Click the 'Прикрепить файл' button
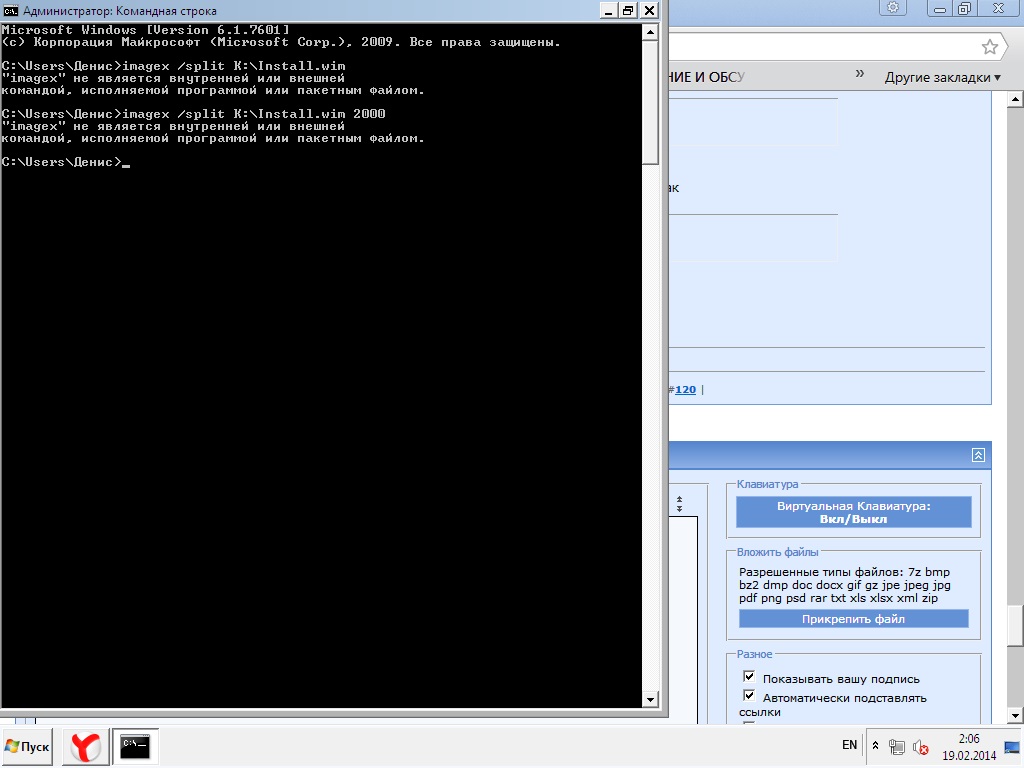 click(x=853, y=619)
